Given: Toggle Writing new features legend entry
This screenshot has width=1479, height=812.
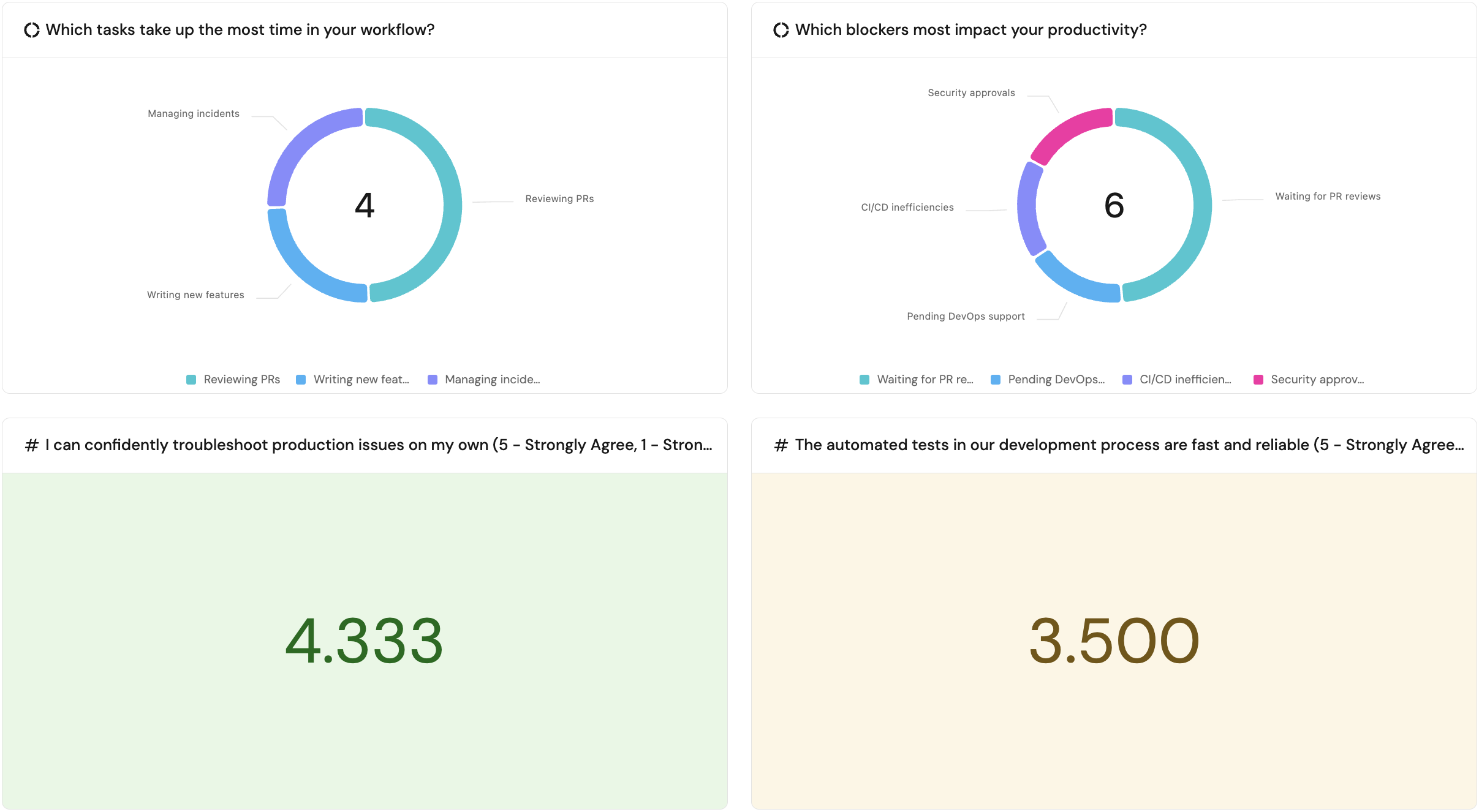Looking at the screenshot, I should [x=353, y=380].
